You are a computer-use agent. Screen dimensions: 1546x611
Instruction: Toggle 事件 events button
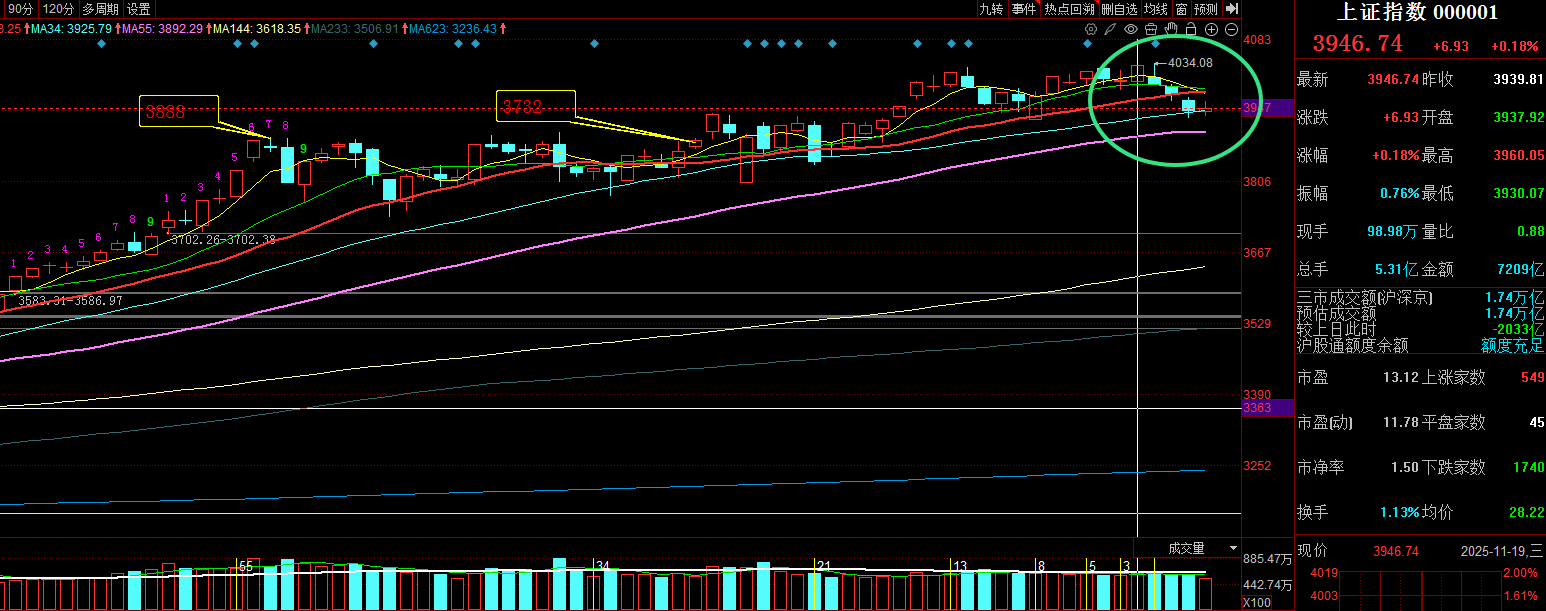pyautogui.click(x=1024, y=9)
